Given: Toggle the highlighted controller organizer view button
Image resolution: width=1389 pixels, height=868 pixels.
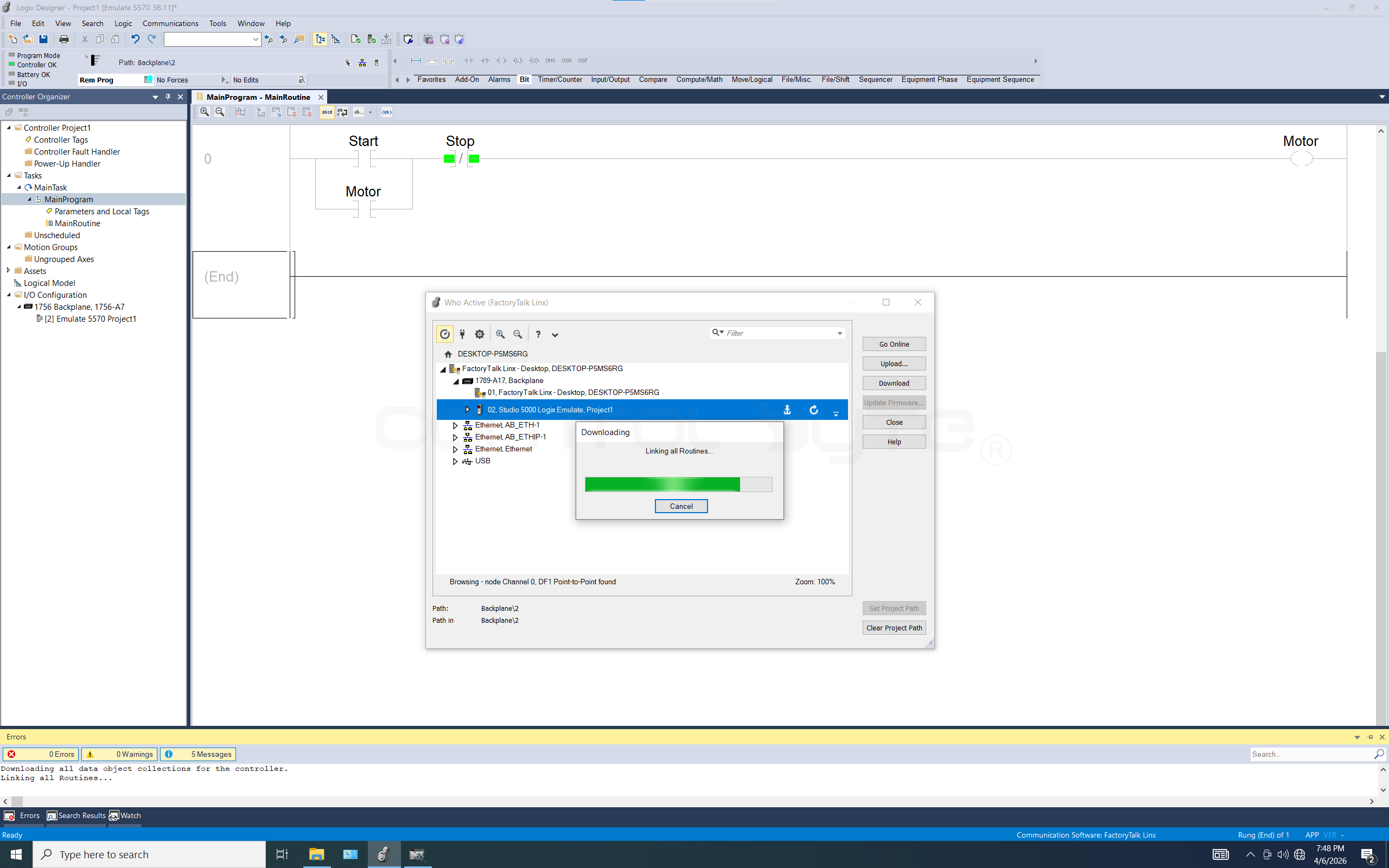Looking at the screenshot, I should 320,39.
